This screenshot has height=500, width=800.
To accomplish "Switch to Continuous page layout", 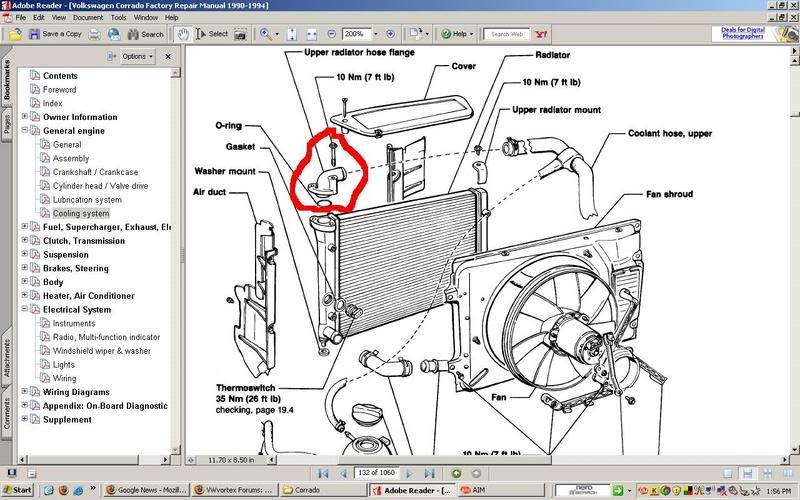I will coord(747,473).
